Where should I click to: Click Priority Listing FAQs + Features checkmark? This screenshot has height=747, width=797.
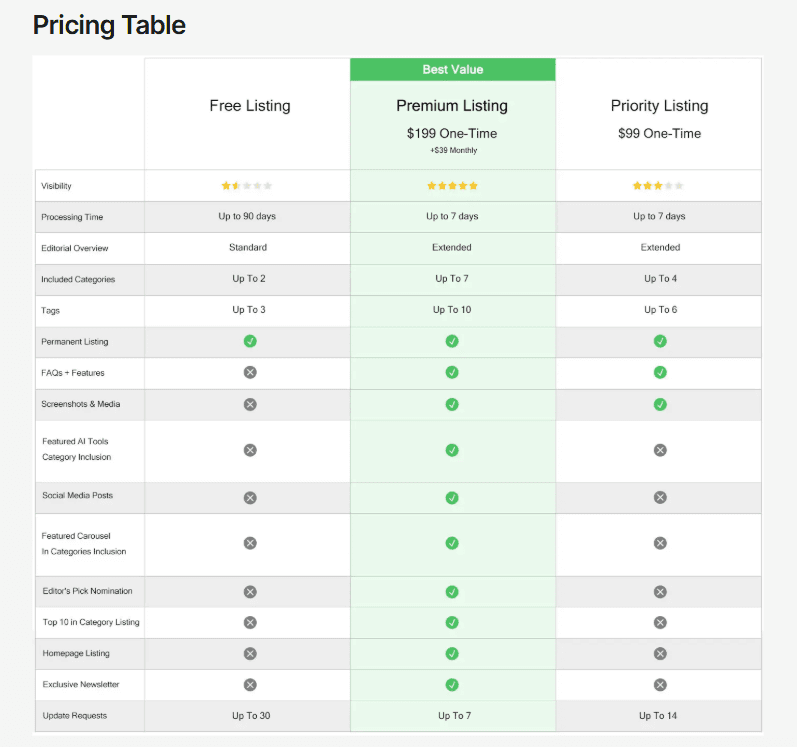coord(660,372)
